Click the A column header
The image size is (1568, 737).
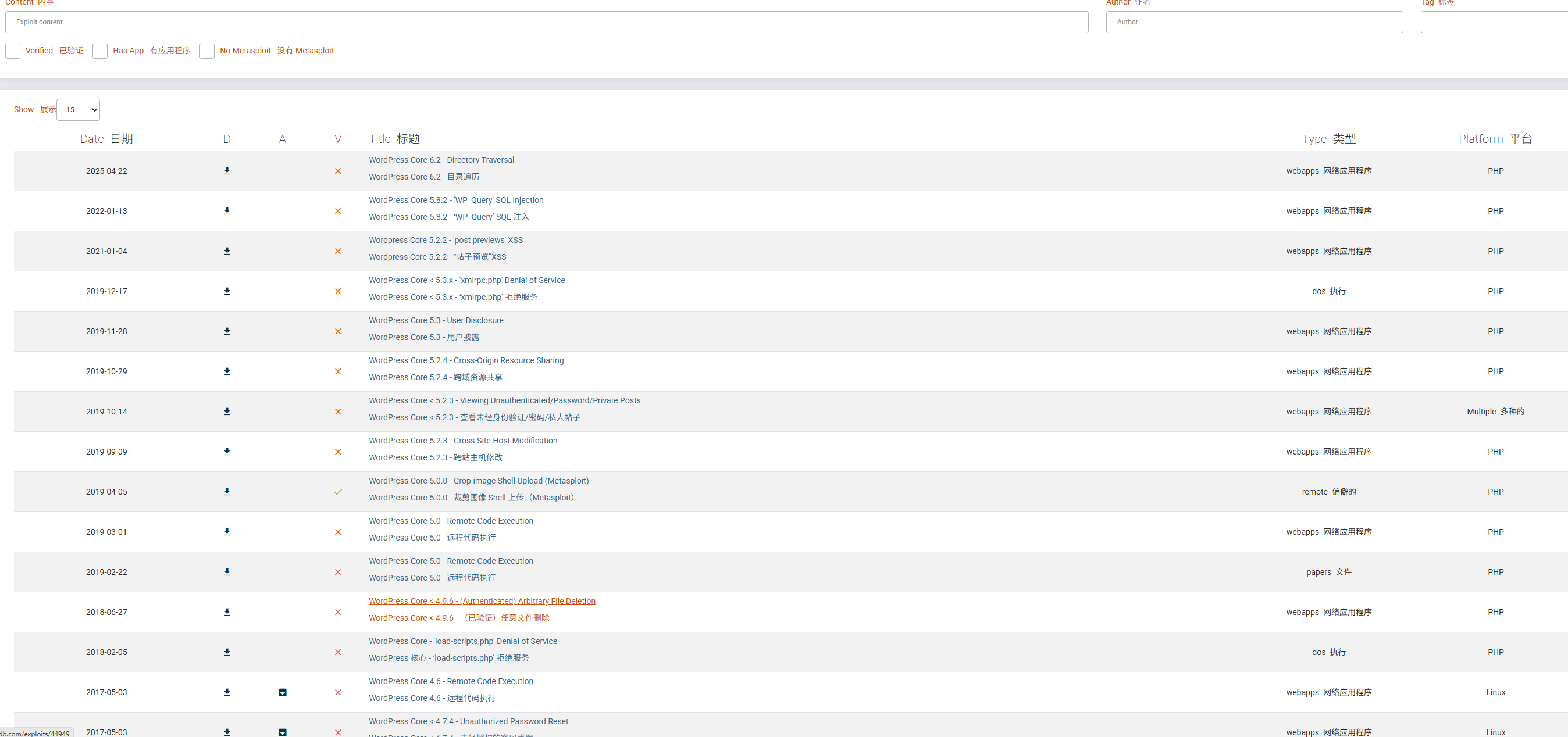(x=283, y=139)
